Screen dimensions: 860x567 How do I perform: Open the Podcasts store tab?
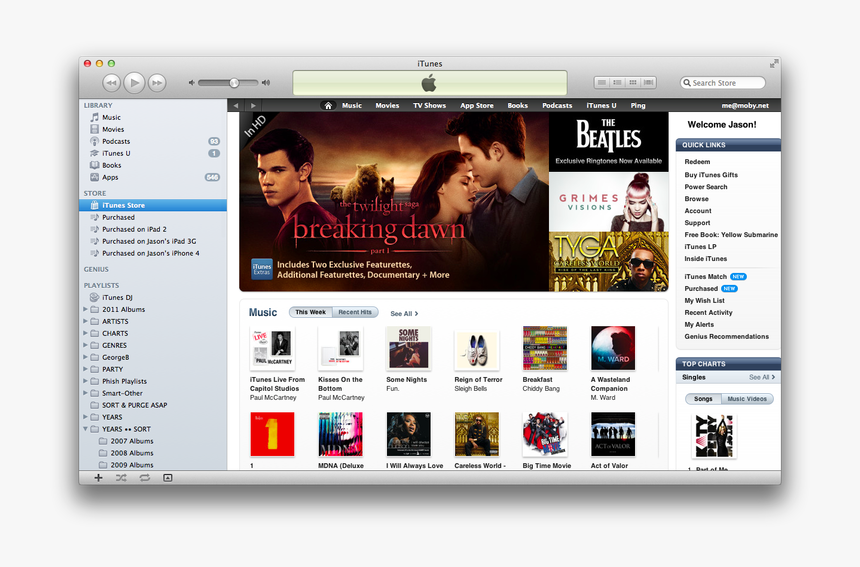pos(557,105)
